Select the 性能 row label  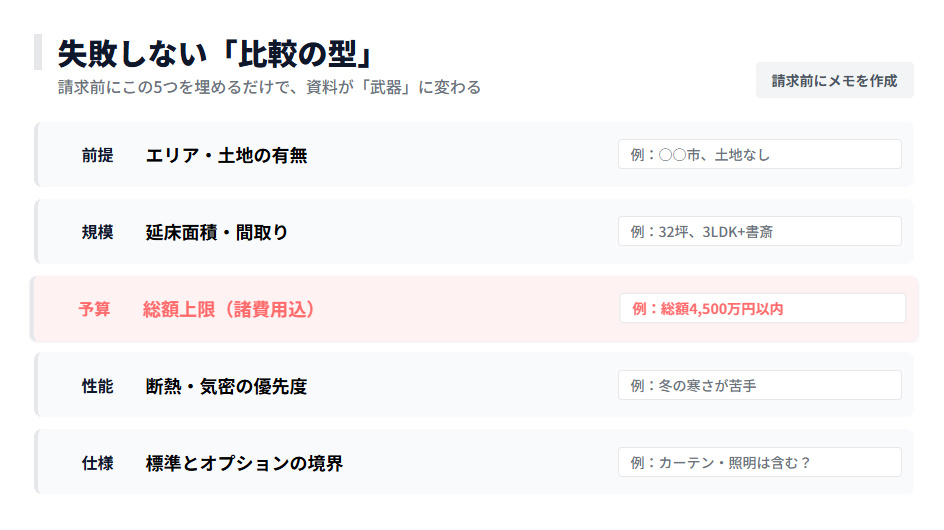(x=97, y=386)
